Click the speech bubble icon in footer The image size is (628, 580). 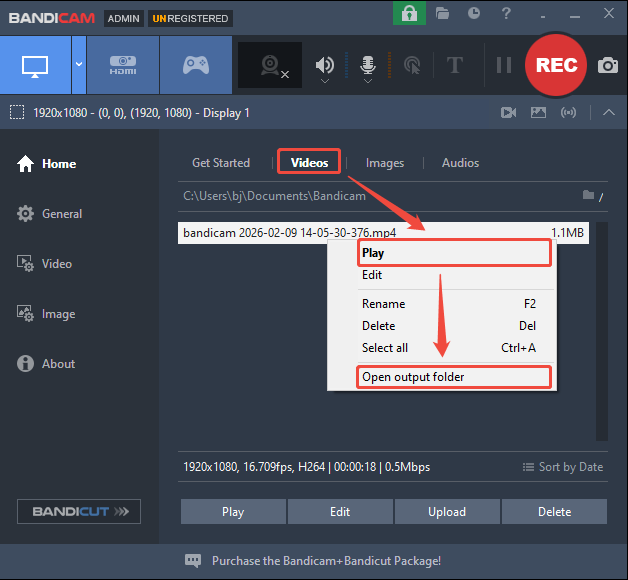[x=193, y=561]
